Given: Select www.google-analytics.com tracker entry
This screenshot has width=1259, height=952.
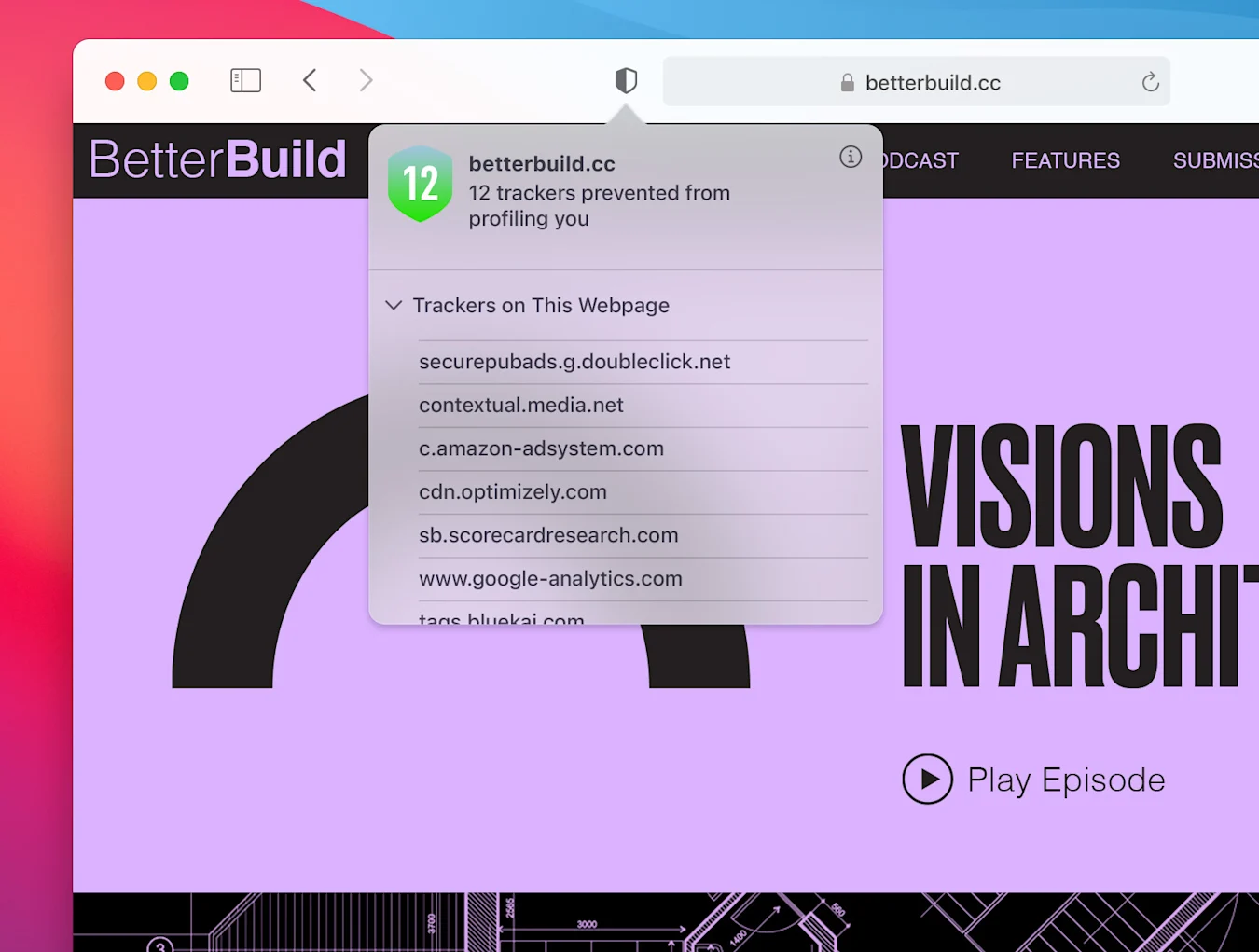Looking at the screenshot, I should [x=550, y=579].
